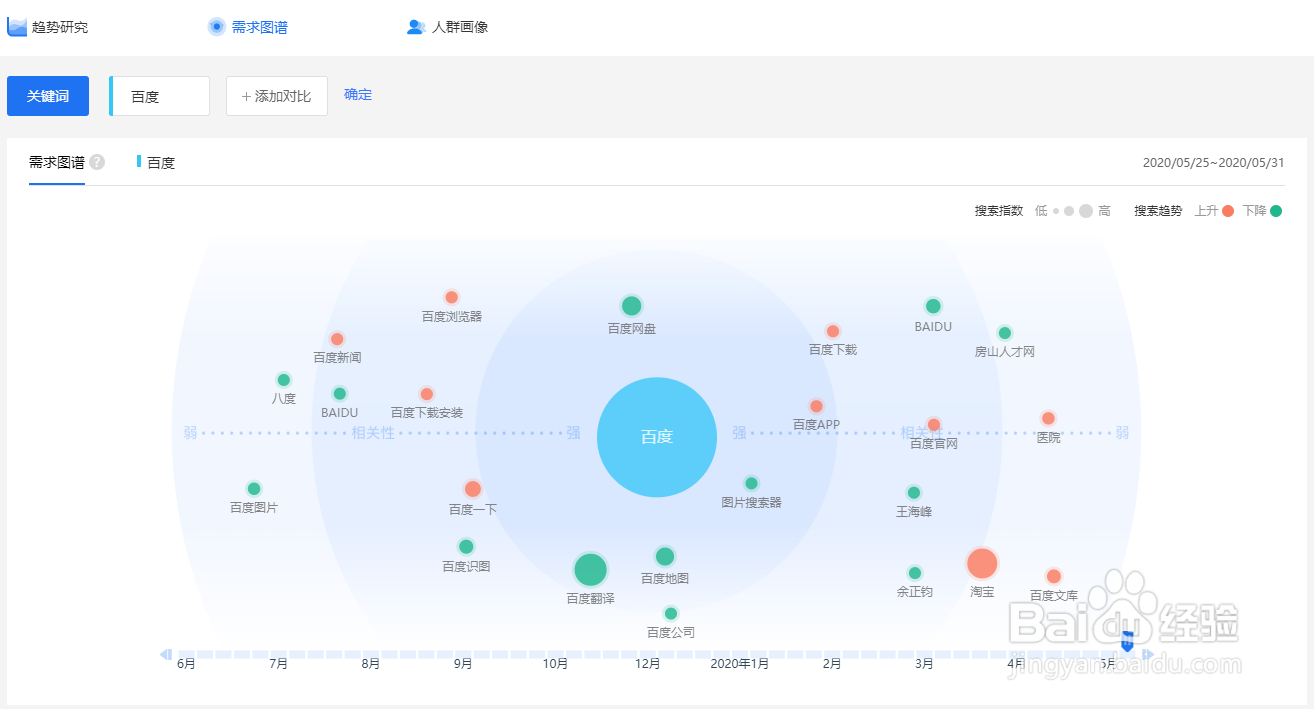Click the 需求图谱 radar icon
Viewport: 1314px width, 709px height.
point(217,27)
